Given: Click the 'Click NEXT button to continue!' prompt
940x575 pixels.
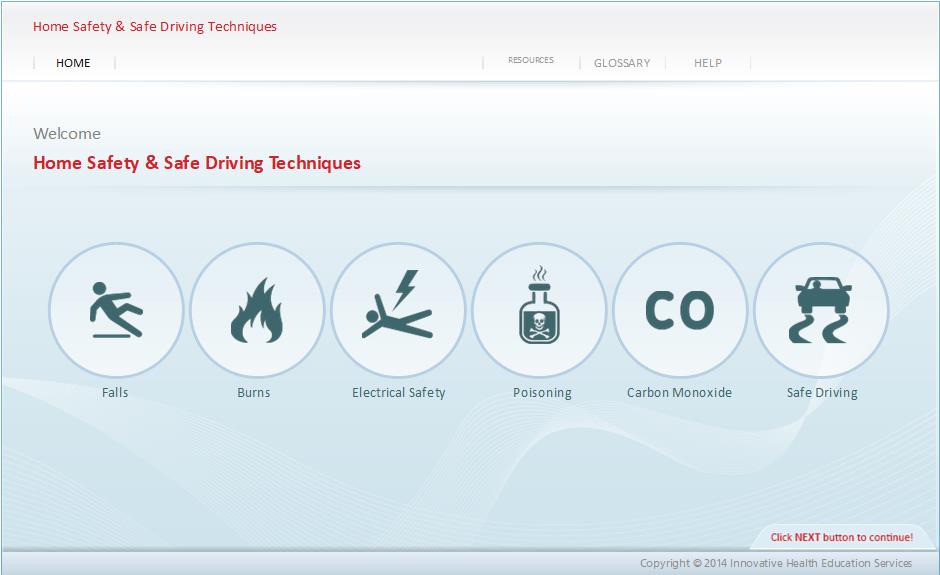Looking at the screenshot, I should click(x=841, y=538).
